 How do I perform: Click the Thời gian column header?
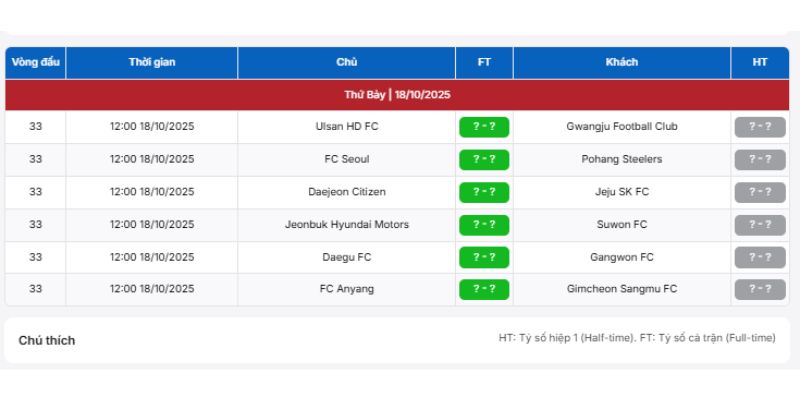pos(152,62)
